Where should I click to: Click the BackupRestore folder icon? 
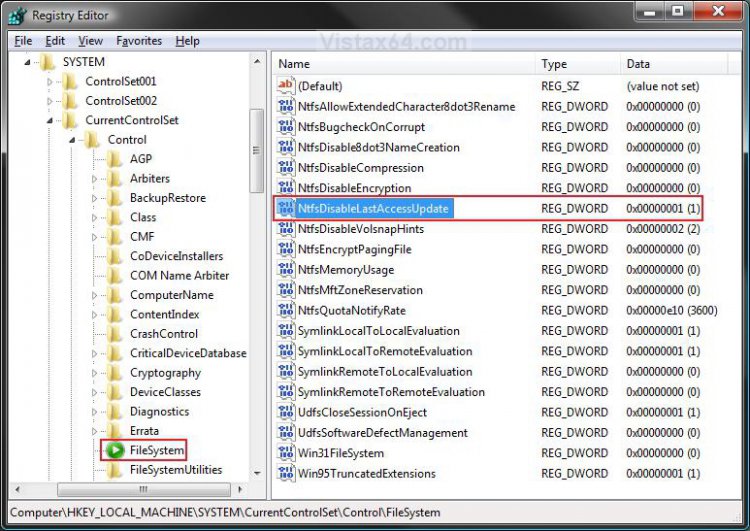pos(115,198)
